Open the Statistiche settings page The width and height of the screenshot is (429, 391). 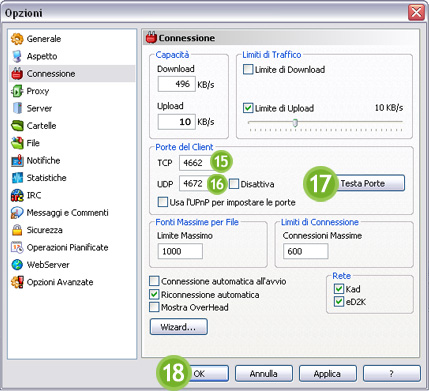click(72, 178)
